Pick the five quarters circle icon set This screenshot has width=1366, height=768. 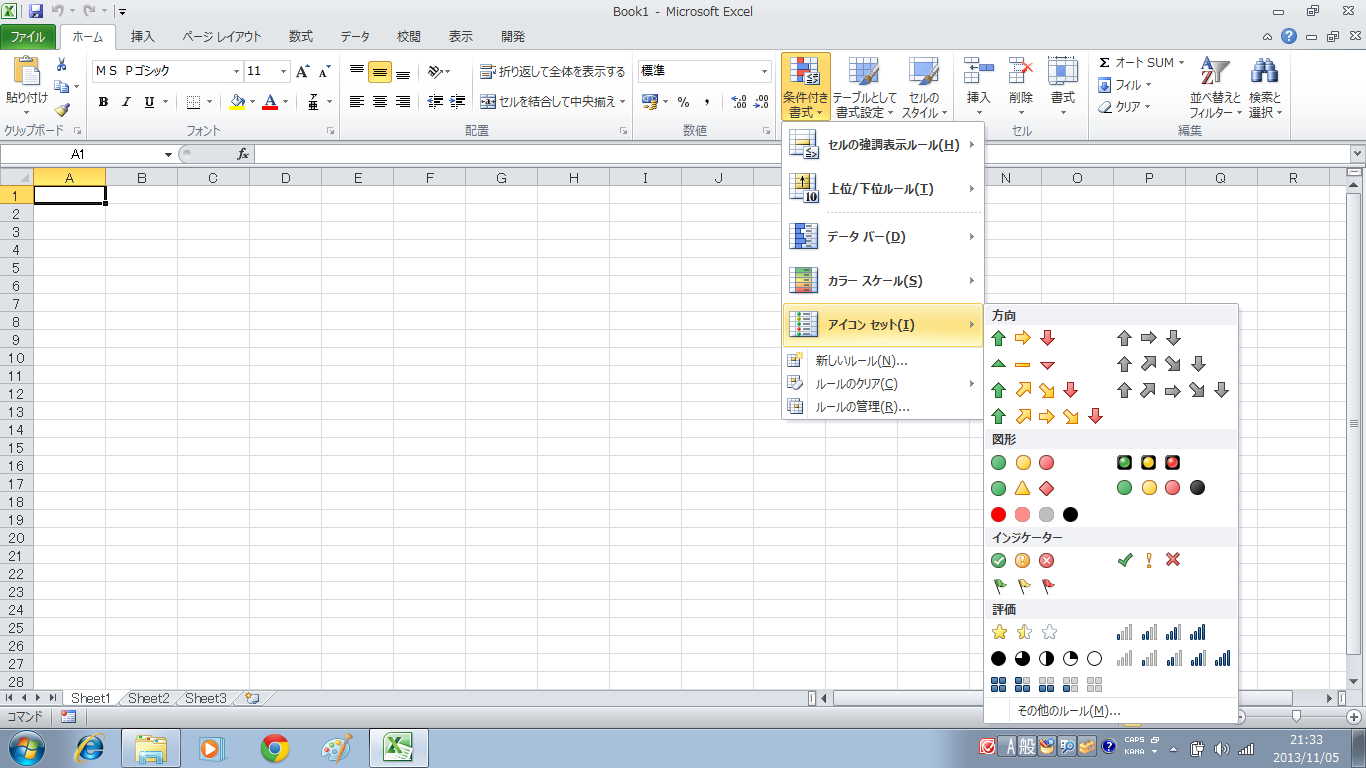(x=1046, y=659)
